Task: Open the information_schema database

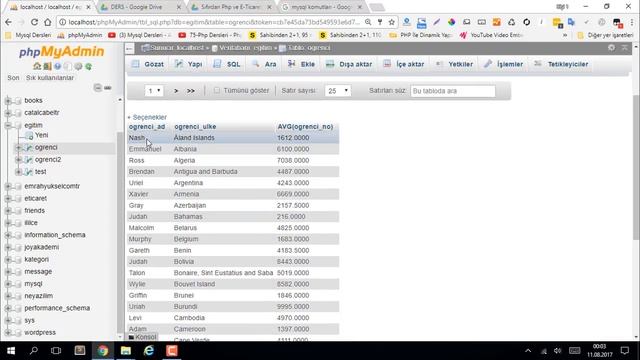Action: pos(55,235)
